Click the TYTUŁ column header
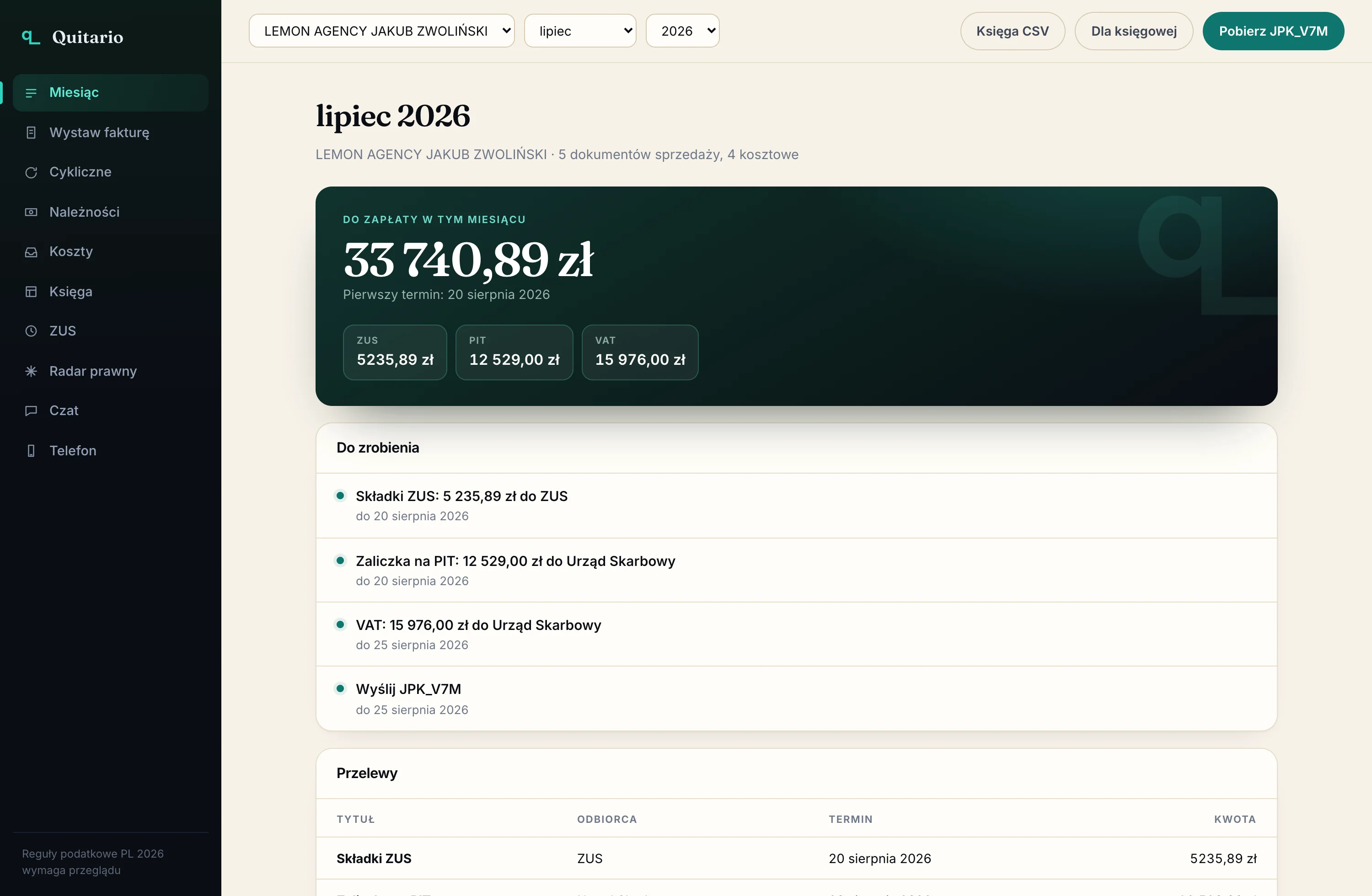The height and width of the screenshot is (896, 1372). tap(356, 819)
